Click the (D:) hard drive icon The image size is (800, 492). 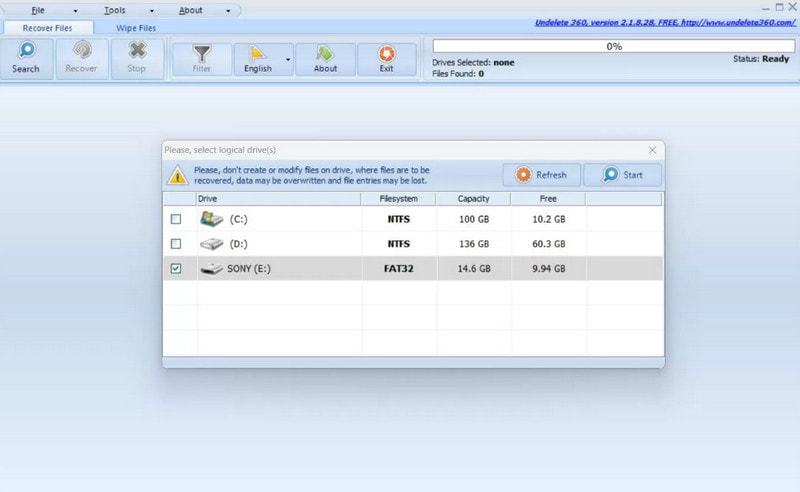point(212,244)
